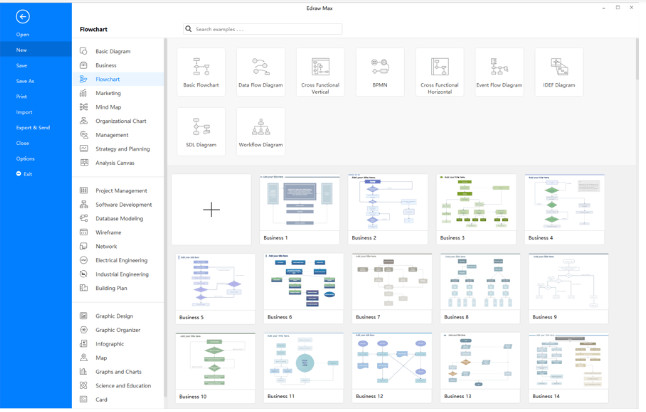The image size is (646, 412).
Task: Open the Business 14 example
Action: click(569, 368)
